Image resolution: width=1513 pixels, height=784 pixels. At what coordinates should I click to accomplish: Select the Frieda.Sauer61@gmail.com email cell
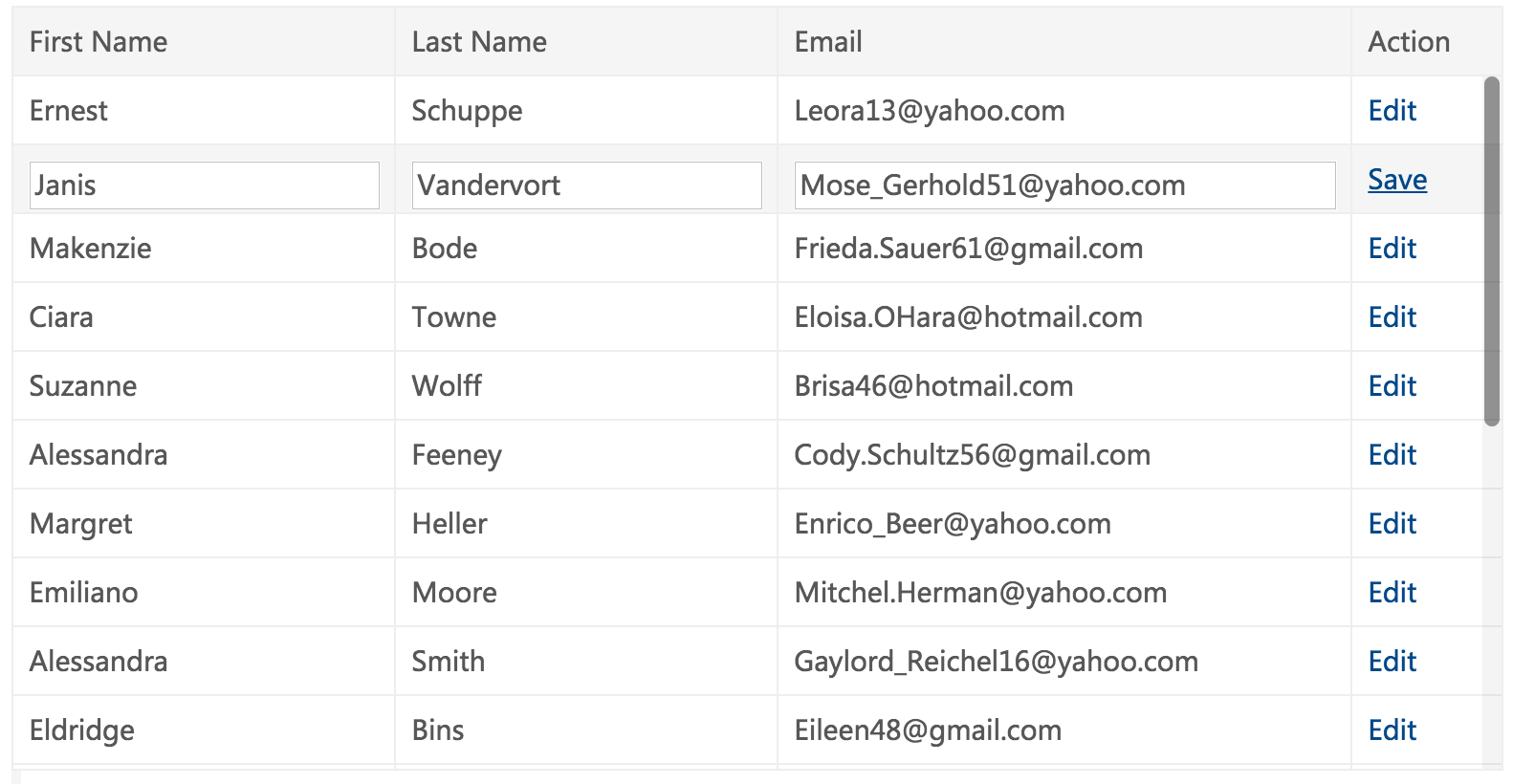tap(1064, 249)
